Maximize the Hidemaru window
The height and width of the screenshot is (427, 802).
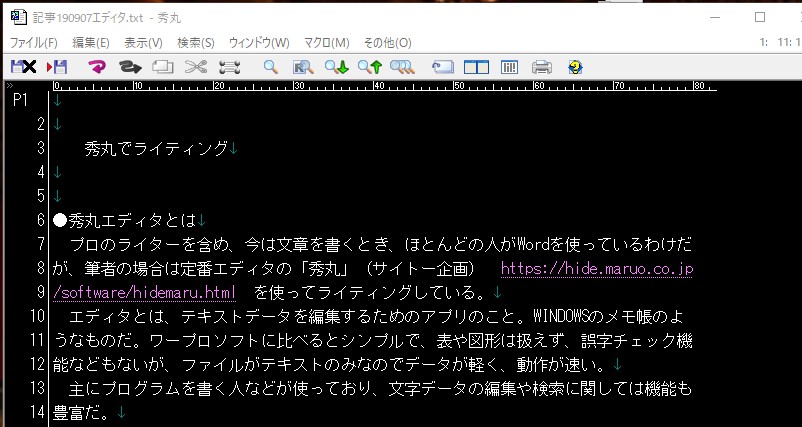click(x=760, y=17)
